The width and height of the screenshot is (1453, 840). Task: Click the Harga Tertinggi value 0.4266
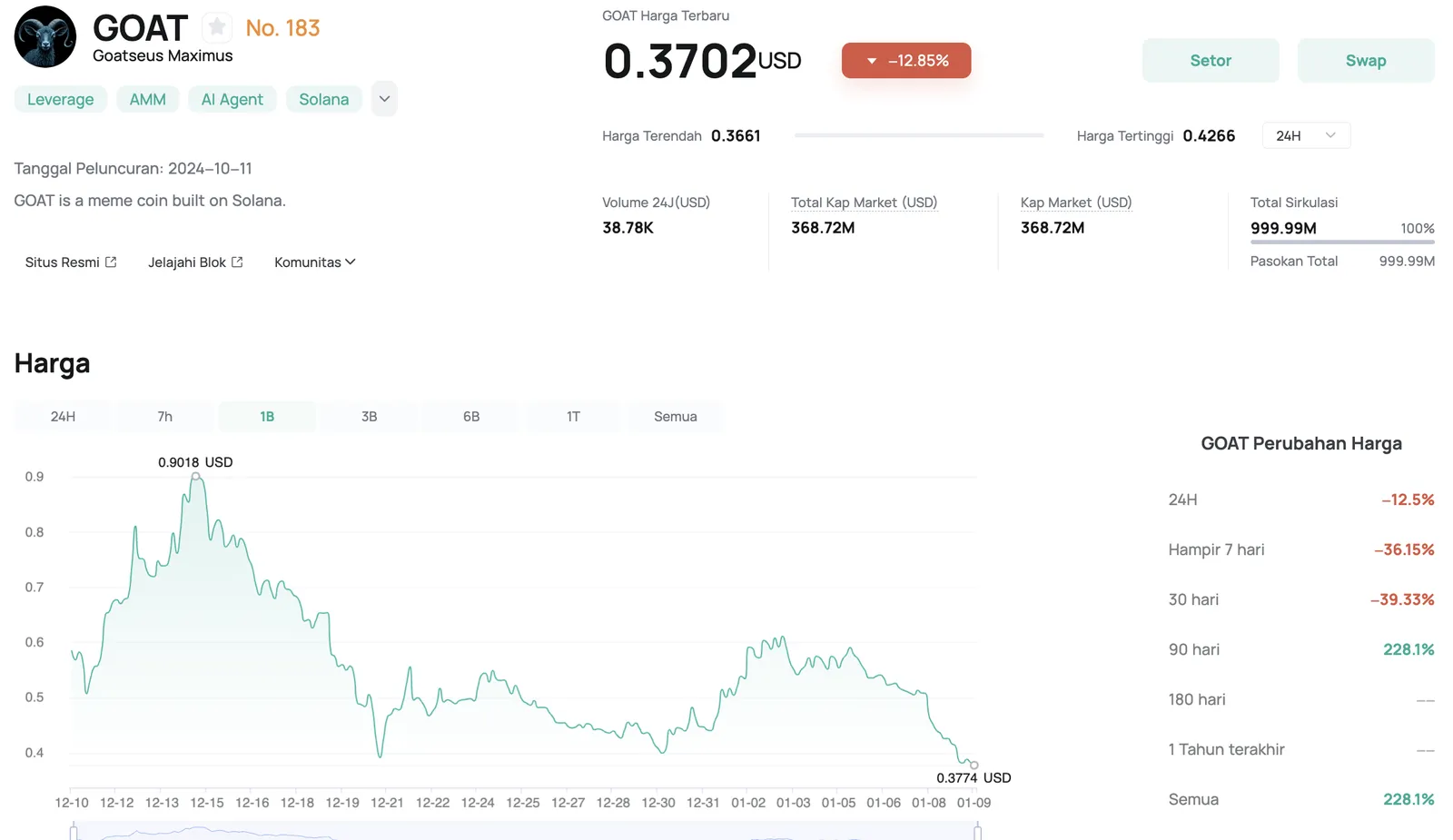point(1209,135)
